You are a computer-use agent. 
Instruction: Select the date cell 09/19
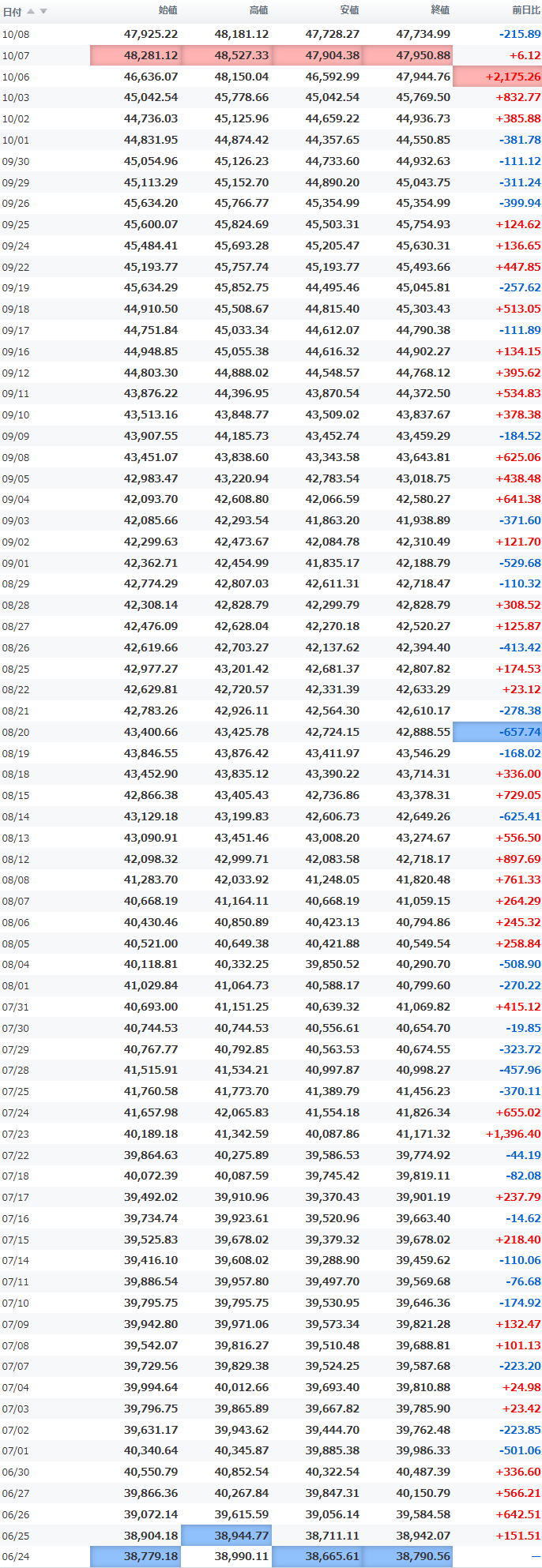[x=16, y=288]
